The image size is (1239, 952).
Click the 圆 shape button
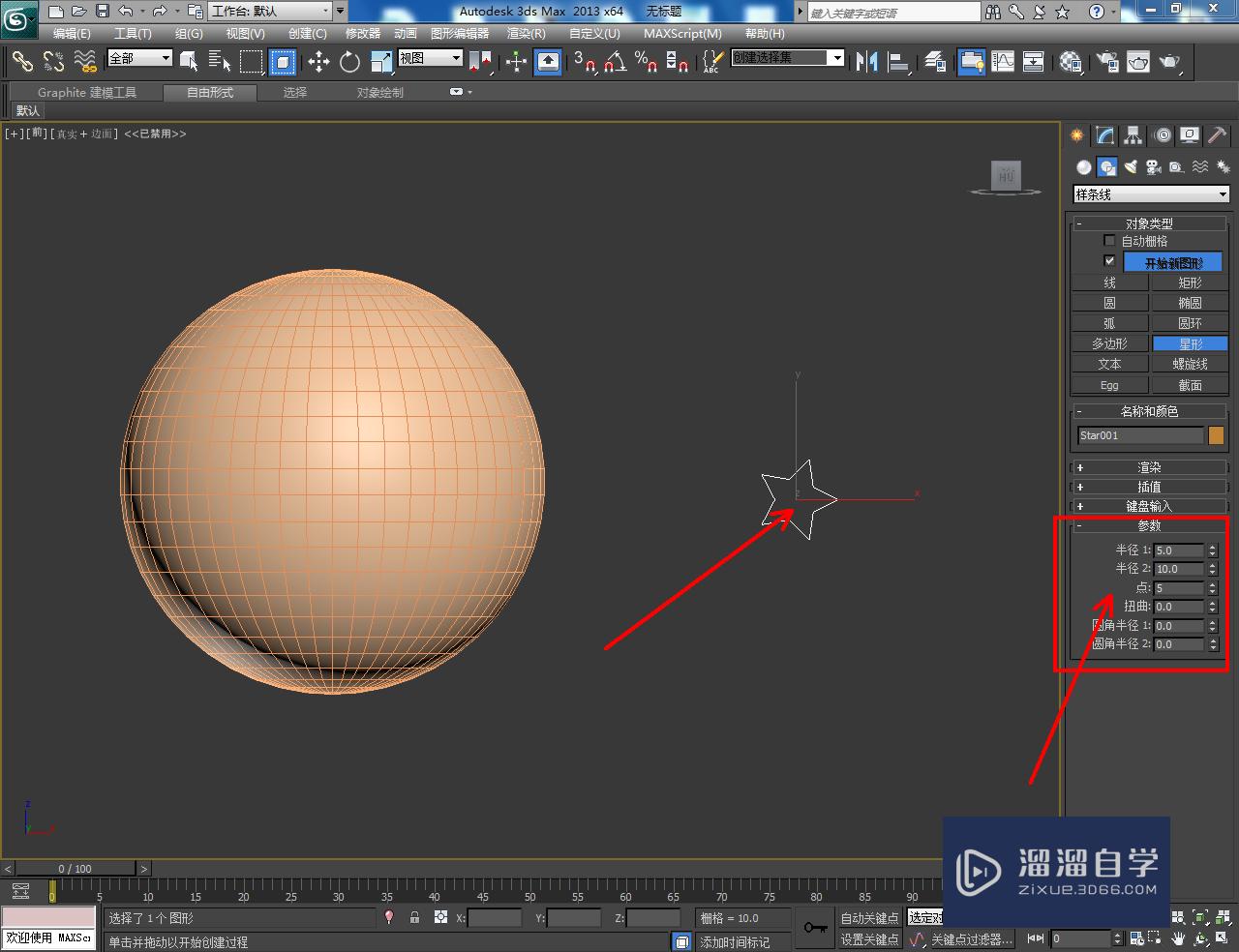point(1109,303)
